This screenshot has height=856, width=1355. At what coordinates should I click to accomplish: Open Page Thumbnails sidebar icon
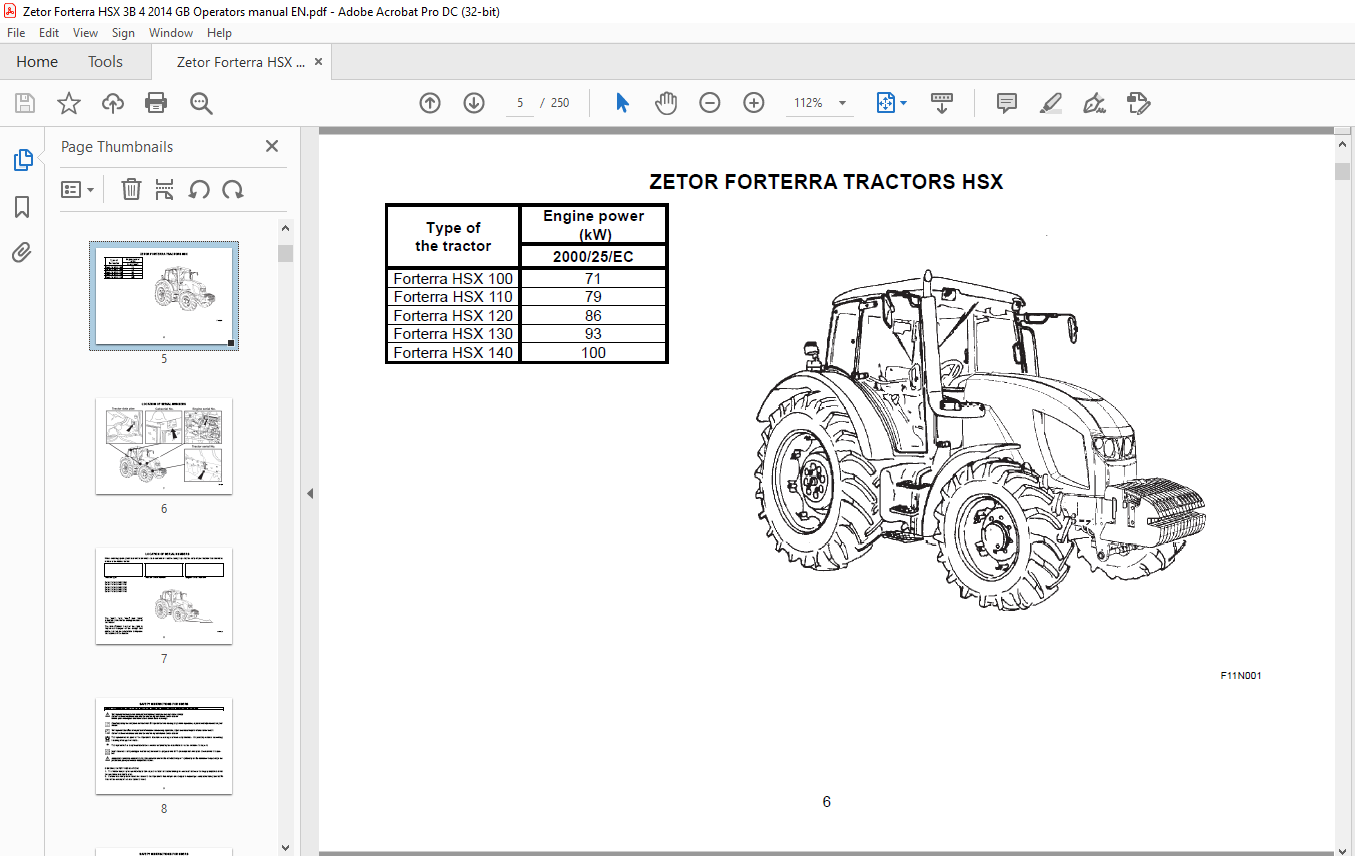[22, 160]
